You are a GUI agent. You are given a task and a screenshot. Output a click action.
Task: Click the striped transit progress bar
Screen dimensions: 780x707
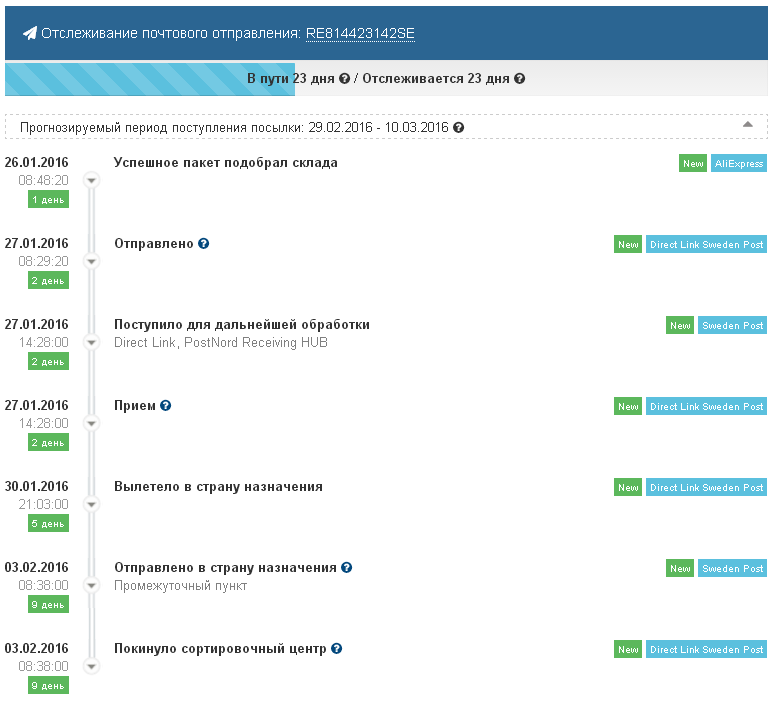pyautogui.click(x=150, y=79)
